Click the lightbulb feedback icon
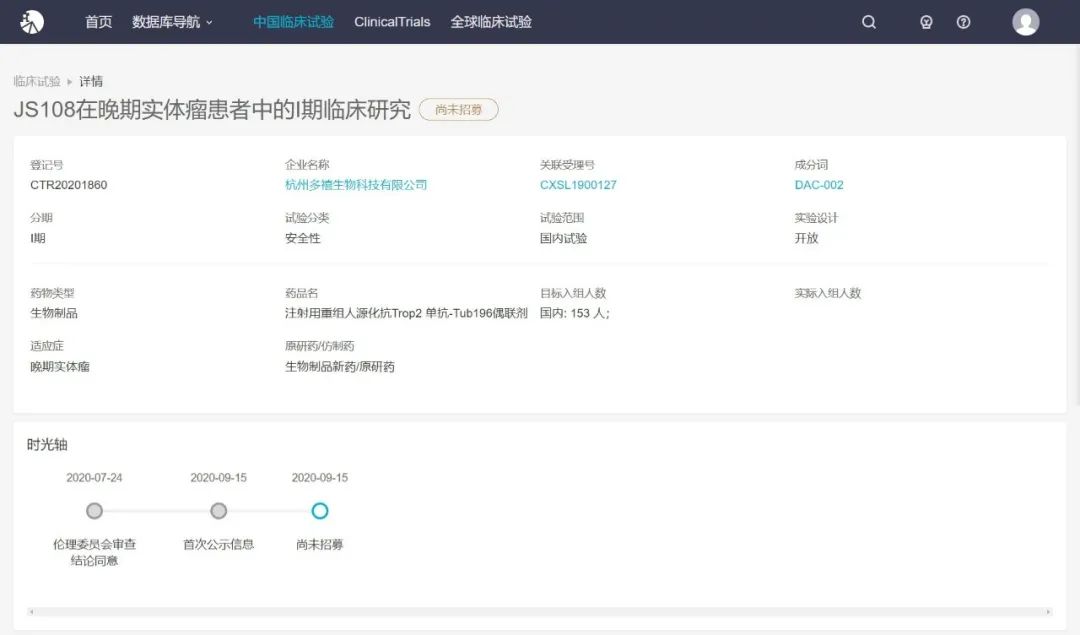Image resolution: width=1080 pixels, height=635 pixels. (926, 22)
